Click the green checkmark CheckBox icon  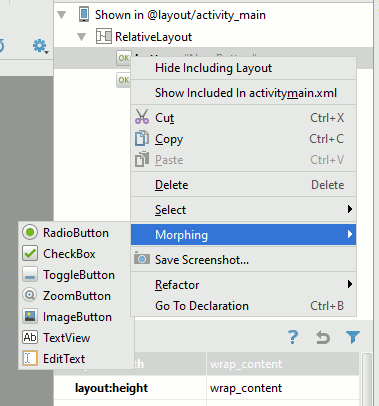pyautogui.click(x=30, y=253)
